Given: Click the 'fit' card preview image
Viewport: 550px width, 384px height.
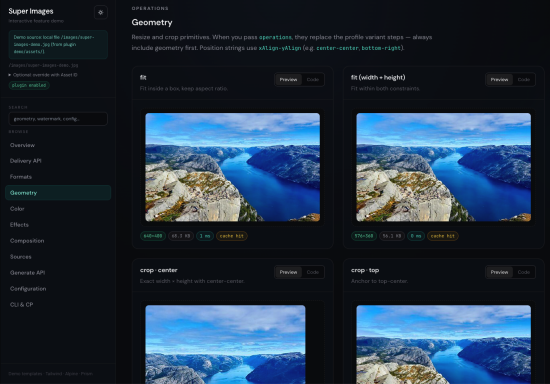Looking at the screenshot, I should 233,167.
